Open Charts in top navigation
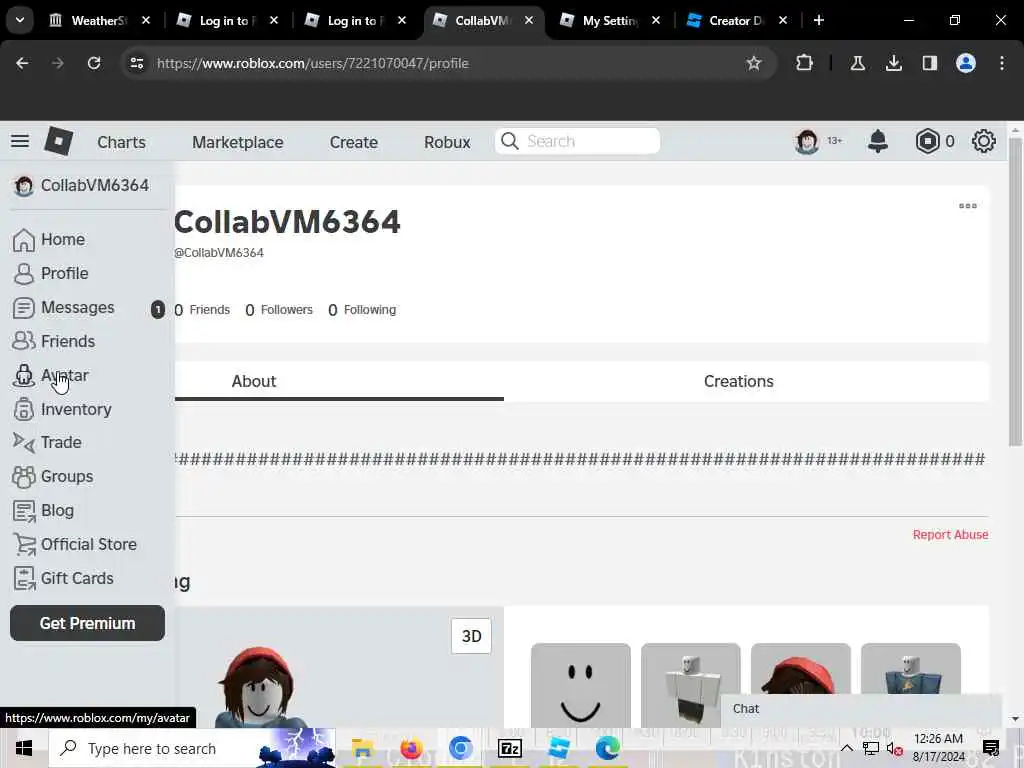 121,142
